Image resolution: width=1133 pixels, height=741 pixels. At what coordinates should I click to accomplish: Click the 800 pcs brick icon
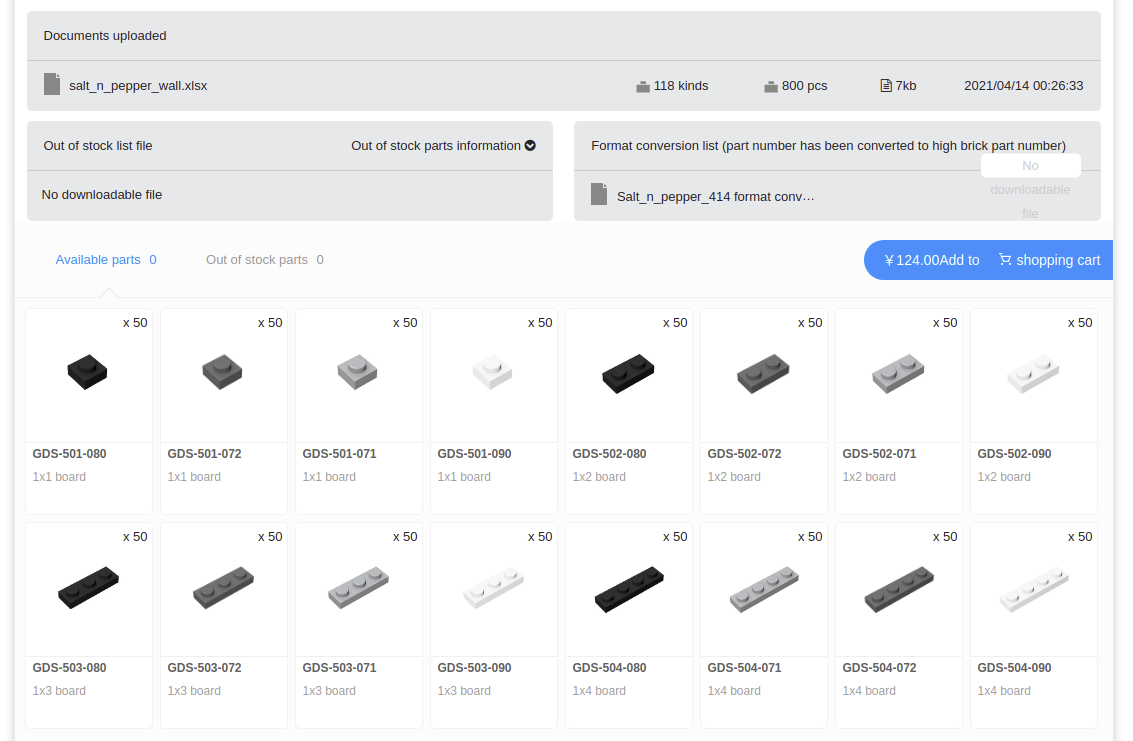pos(771,86)
